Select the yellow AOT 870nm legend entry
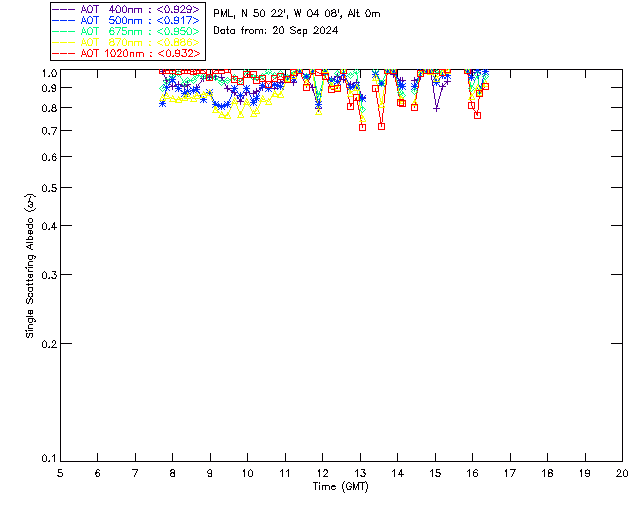640x512 pixels. pos(126,42)
